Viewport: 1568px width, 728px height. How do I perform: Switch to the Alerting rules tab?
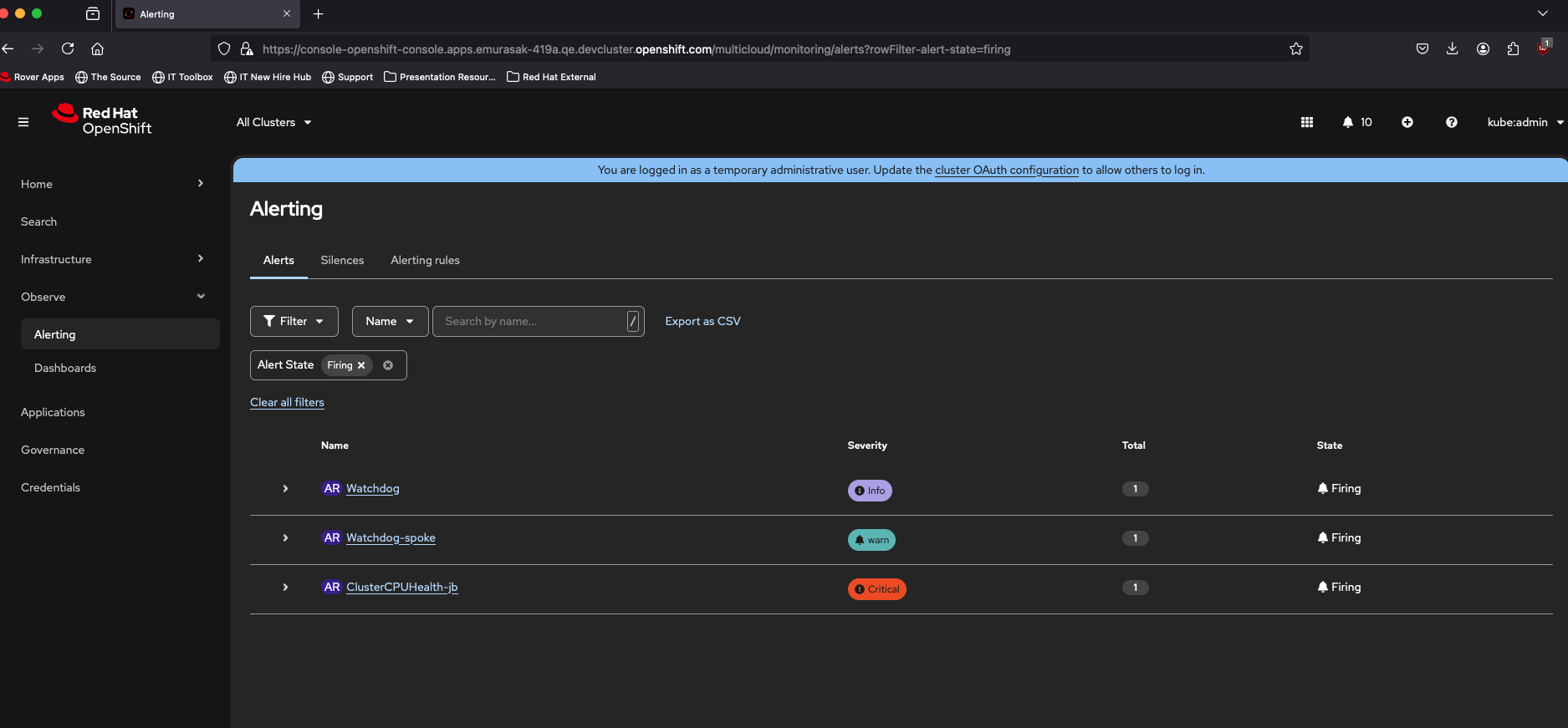coord(425,260)
